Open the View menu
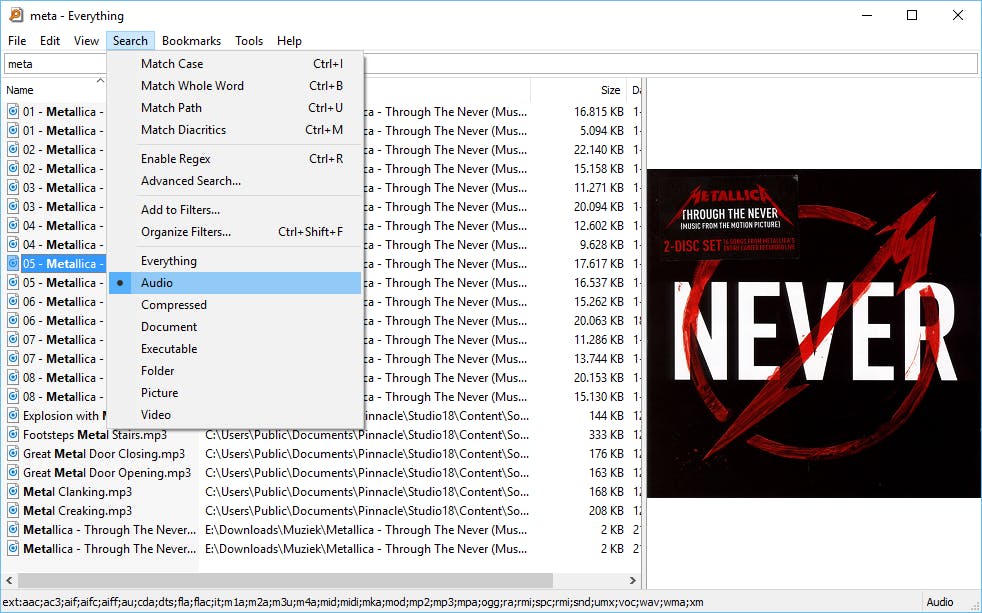This screenshot has width=982, height=613. coord(86,41)
